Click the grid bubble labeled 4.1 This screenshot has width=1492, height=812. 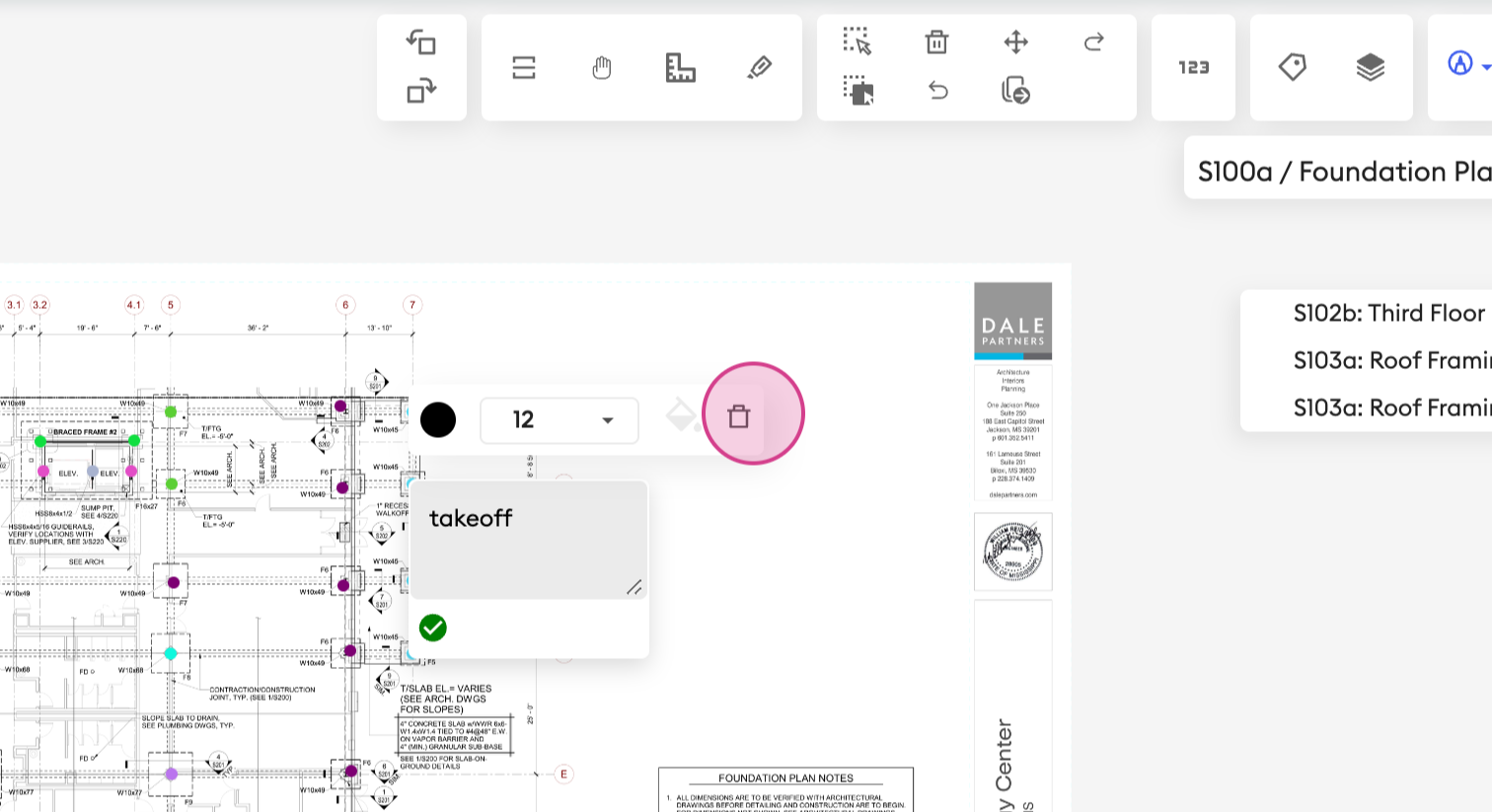pos(134,305)
